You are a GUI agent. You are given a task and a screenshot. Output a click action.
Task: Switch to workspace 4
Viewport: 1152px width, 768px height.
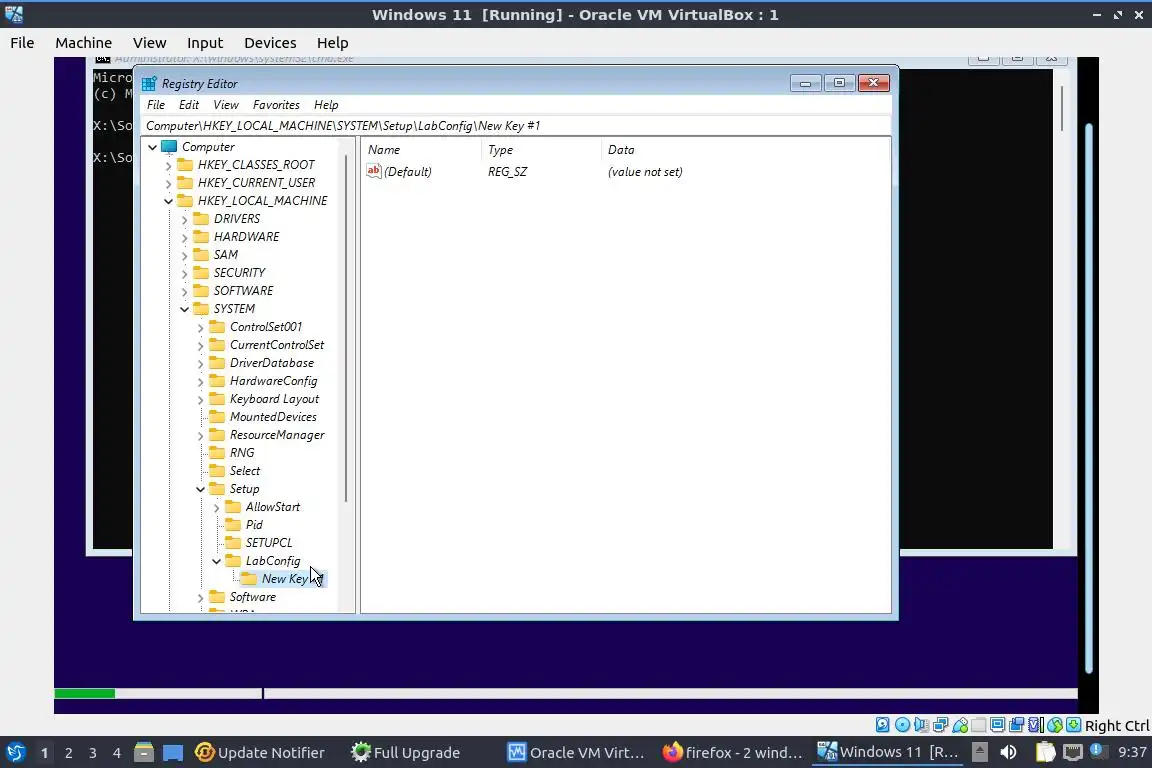click(117, 753)
